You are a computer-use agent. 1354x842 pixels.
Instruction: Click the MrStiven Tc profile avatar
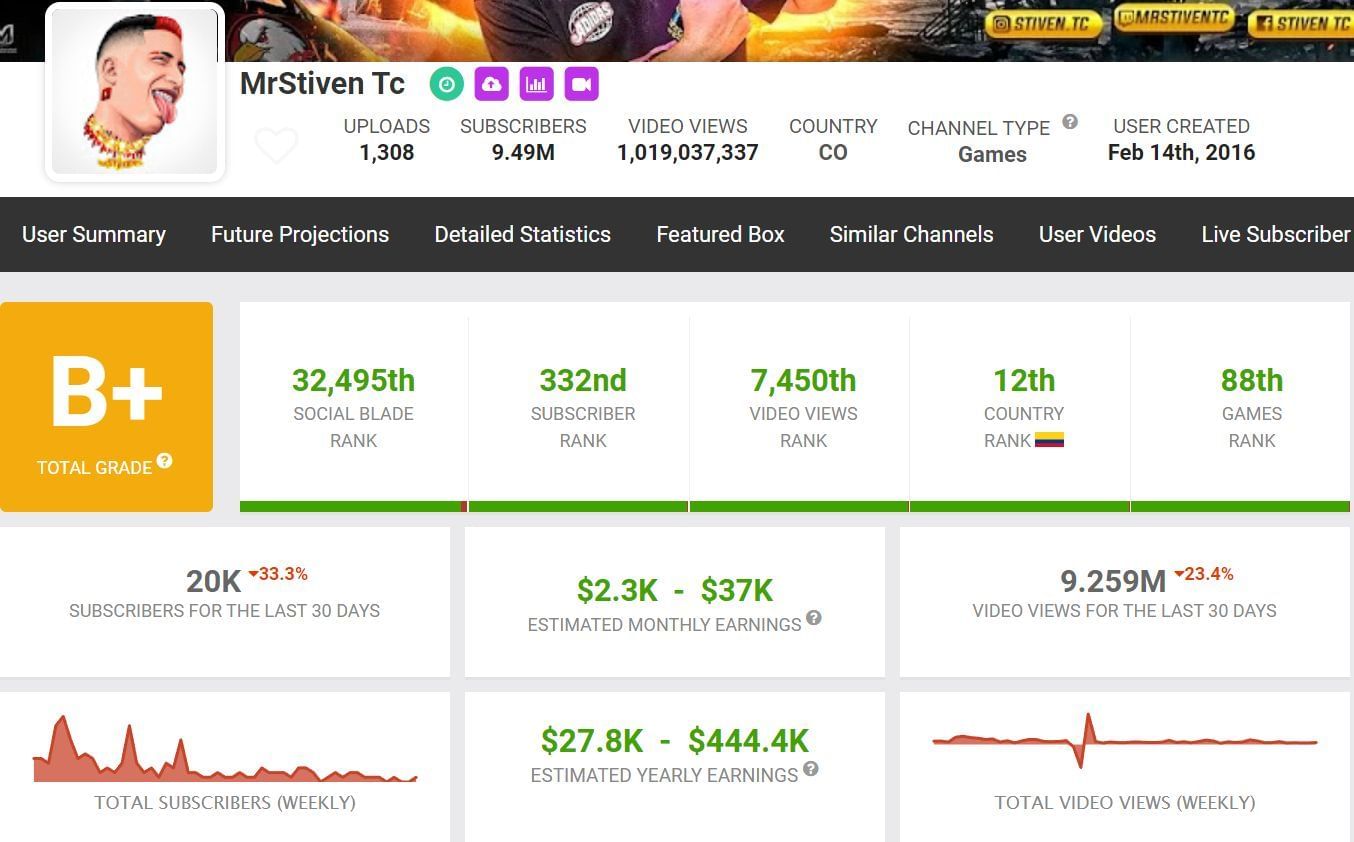coord(135,93)
